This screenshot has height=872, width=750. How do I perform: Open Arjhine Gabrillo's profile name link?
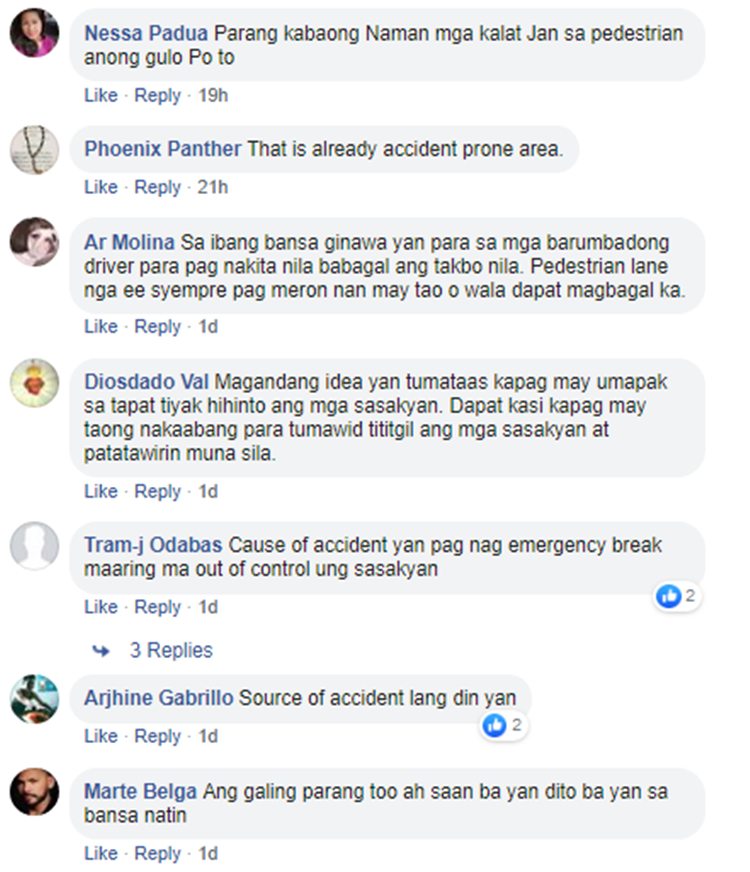158,698
